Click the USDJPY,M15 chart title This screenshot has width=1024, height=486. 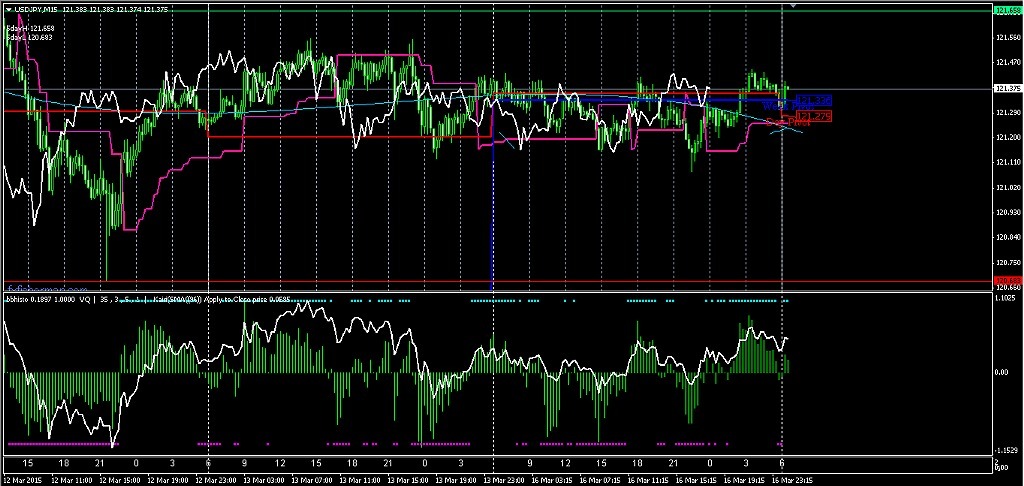click(x=33, y=9)
